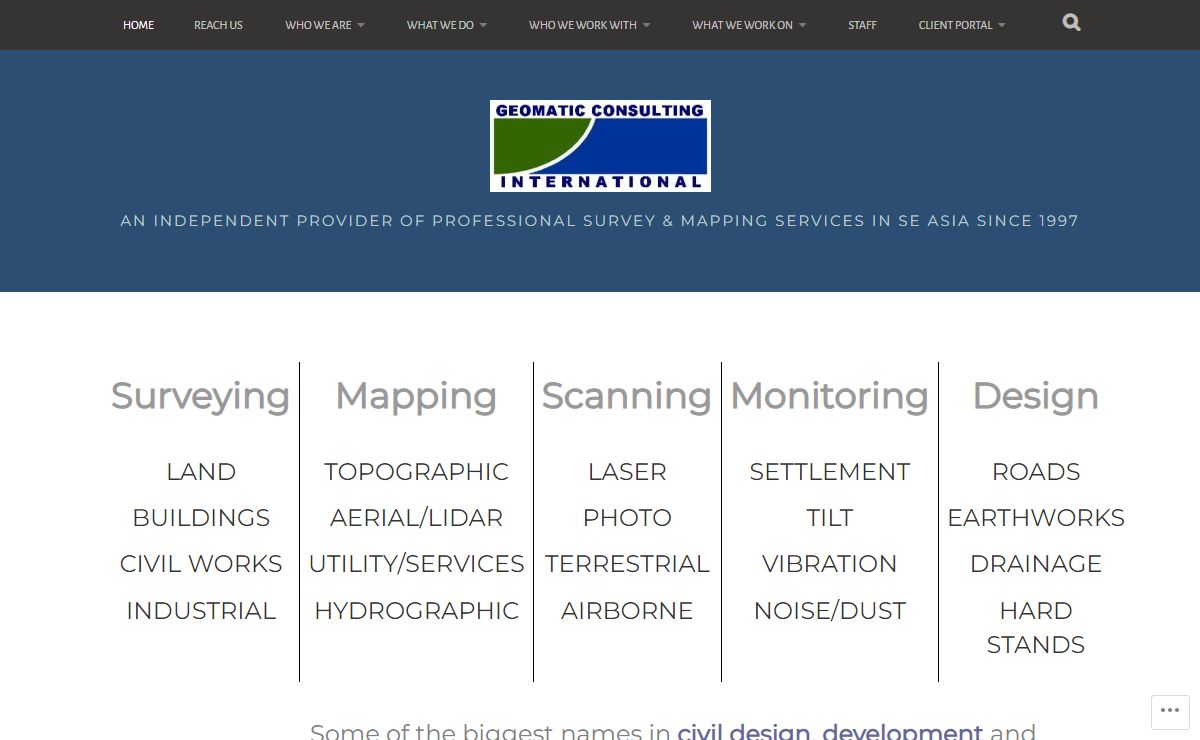Click LASER under Scanning
This screenshot has height=740, width=1200.
click(x=627, y=472)
